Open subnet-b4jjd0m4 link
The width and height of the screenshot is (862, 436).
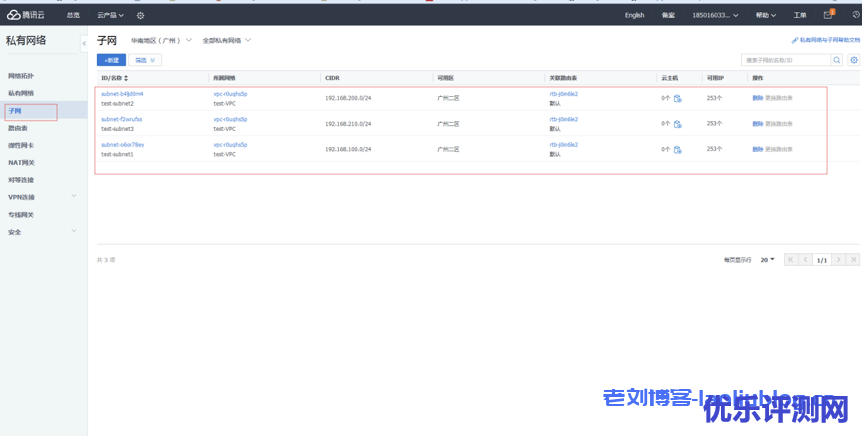(x=122, y=93)
